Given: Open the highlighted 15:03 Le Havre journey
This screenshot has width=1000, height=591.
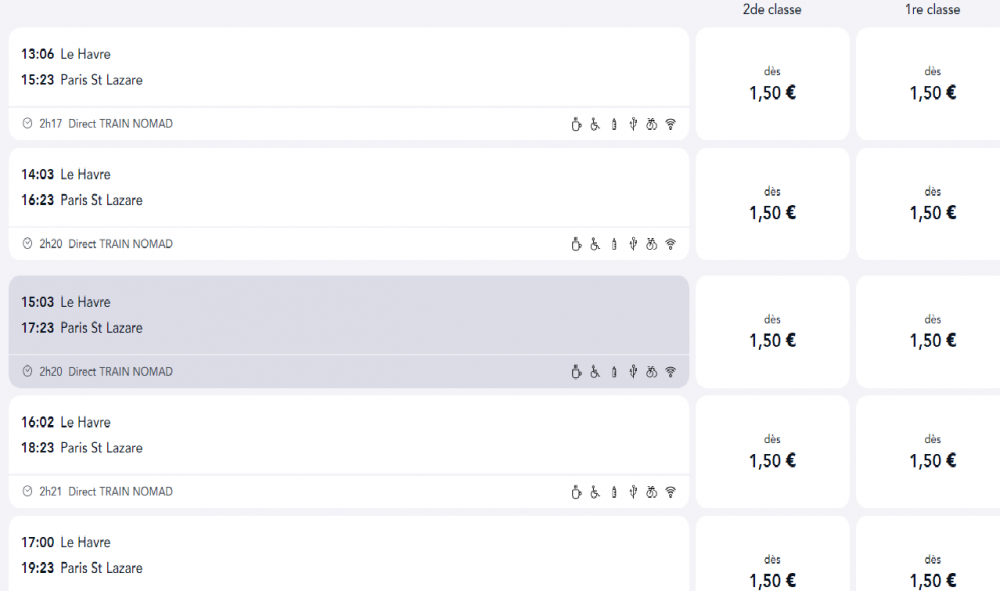Looking at the screenshot, I should pos(349,332).
